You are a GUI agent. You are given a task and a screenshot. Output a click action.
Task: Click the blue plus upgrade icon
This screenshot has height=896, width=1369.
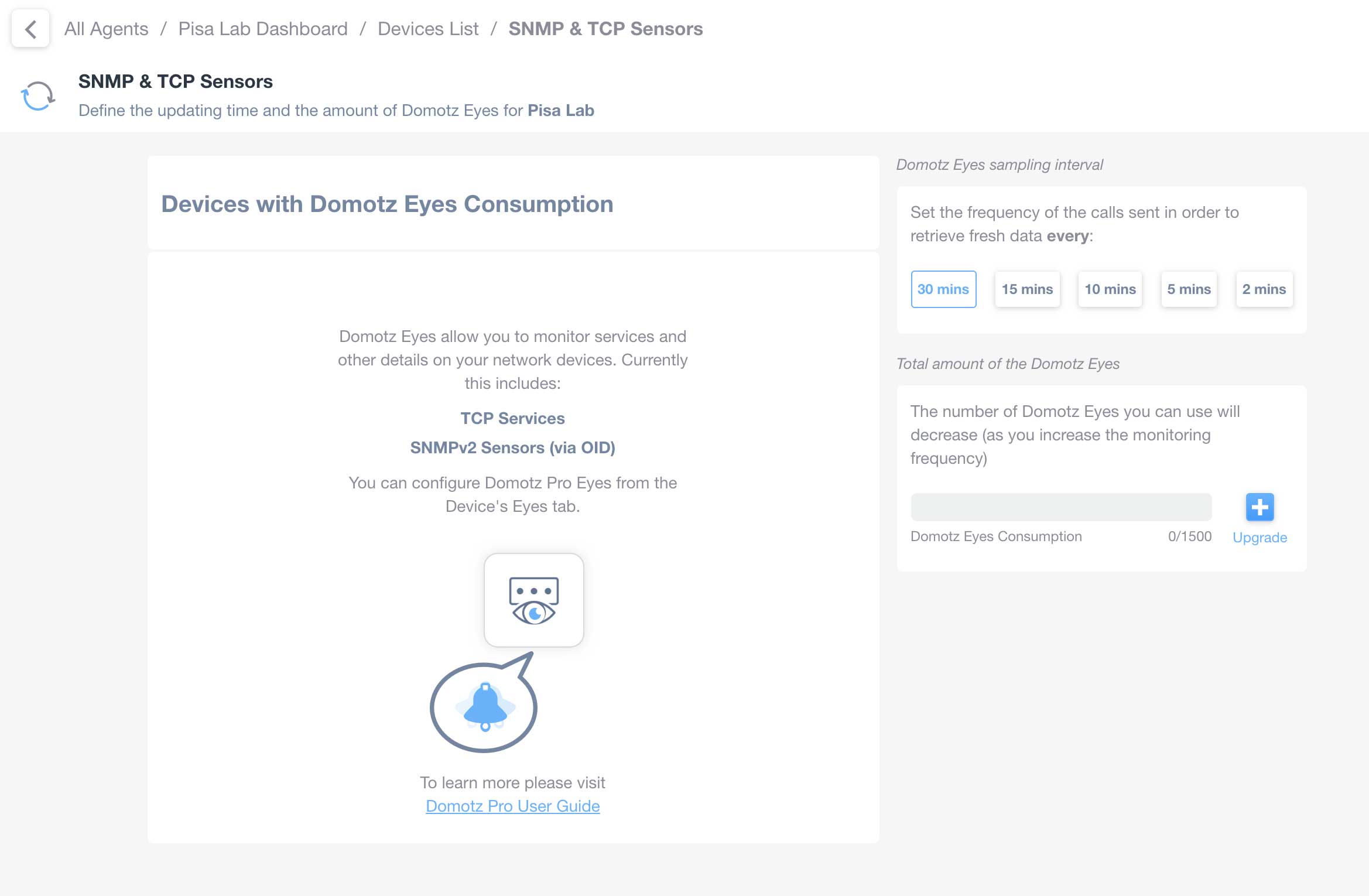(x=1260, y=507)
